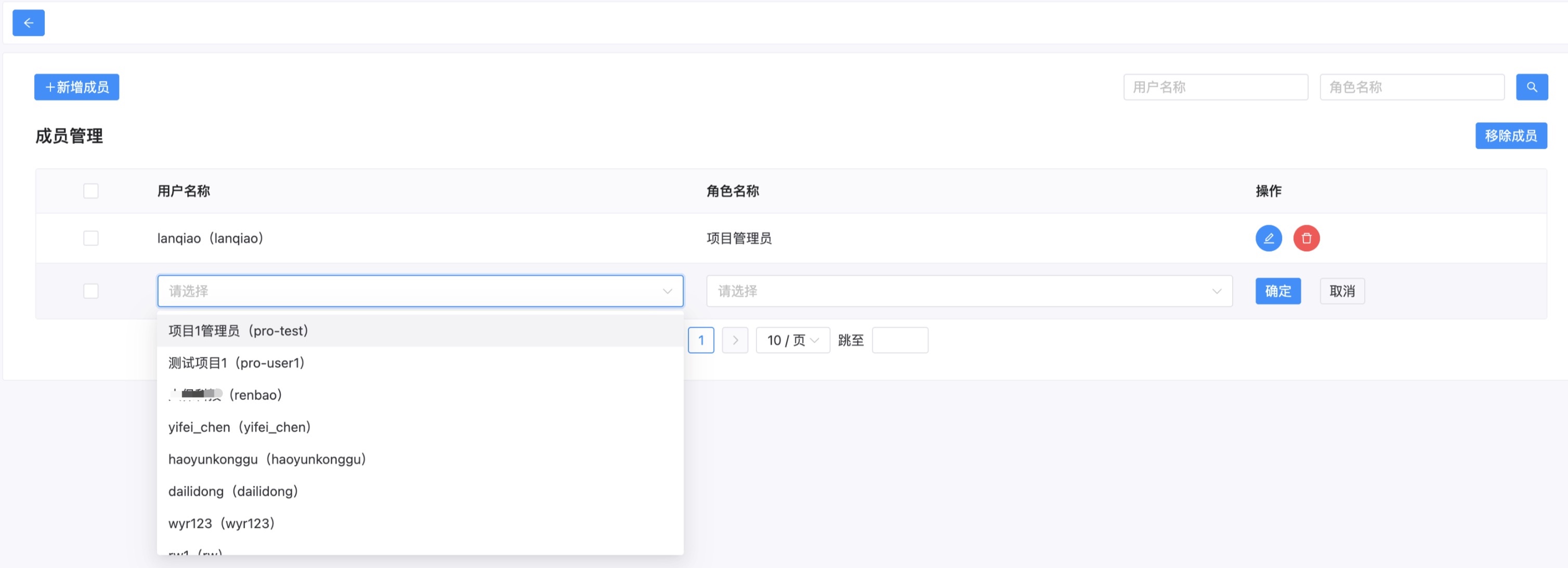Pick wyr123 in the dropdown list
Viewport: 1568px width, 568px height.
tap(221, 523)
